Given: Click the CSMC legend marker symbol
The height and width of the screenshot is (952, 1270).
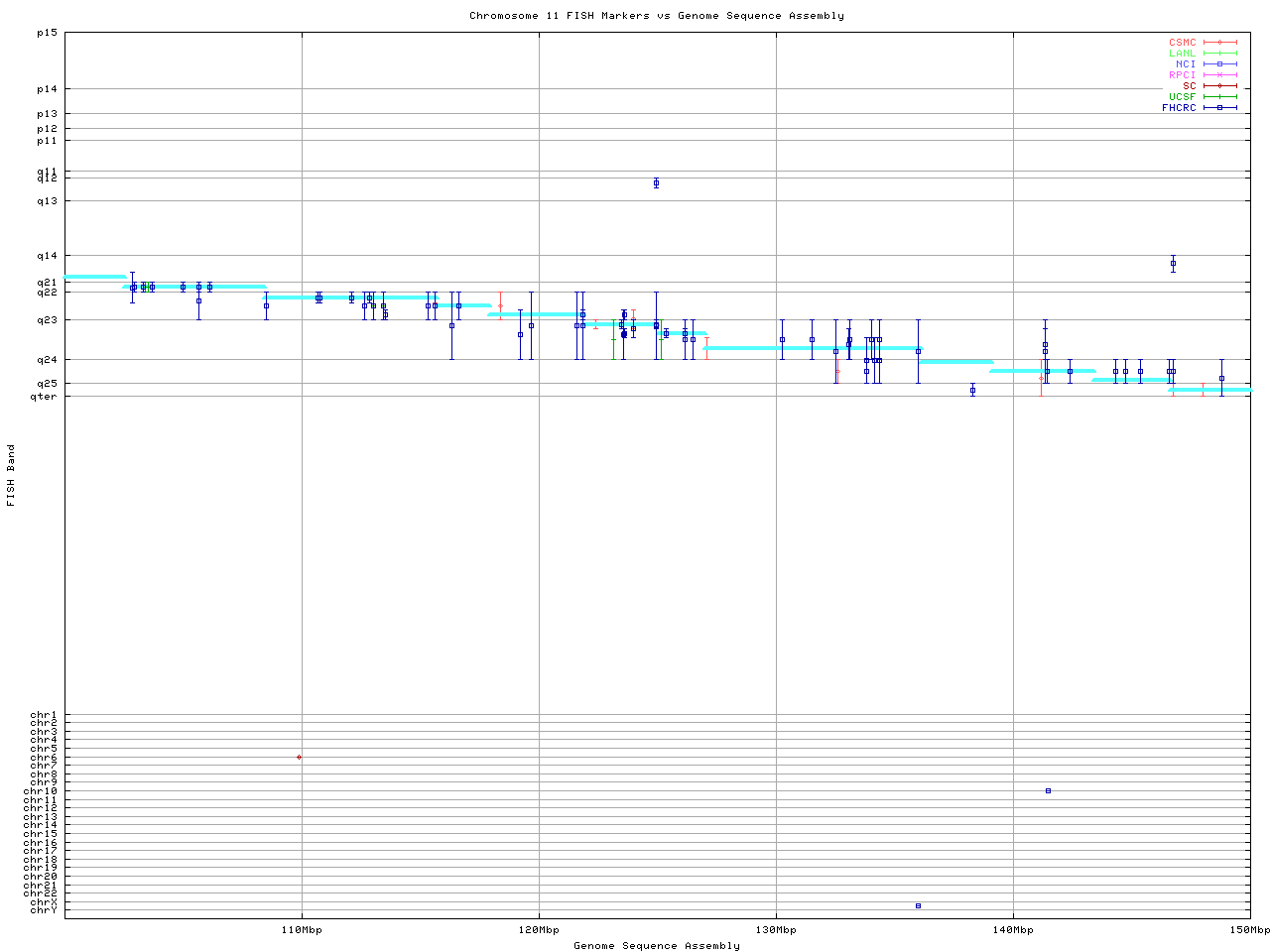Looking at the screenshot, I should click(1219, 43).
